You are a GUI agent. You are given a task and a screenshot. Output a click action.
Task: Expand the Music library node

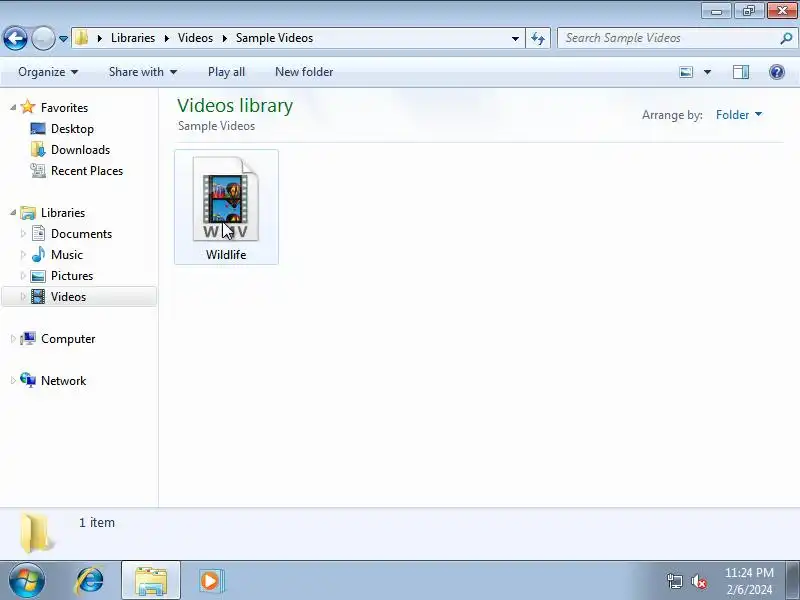[x=23, y=255]
